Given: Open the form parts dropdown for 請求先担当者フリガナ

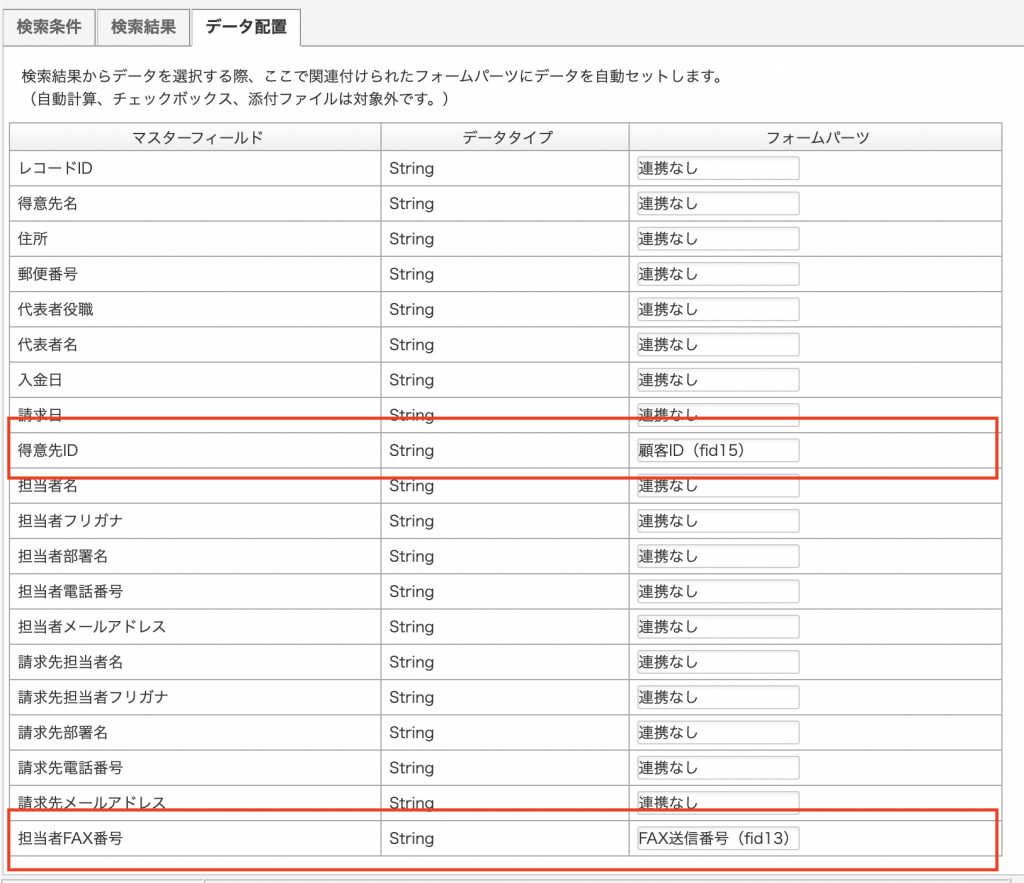Looking at the screenshot, I should [718, 698].
